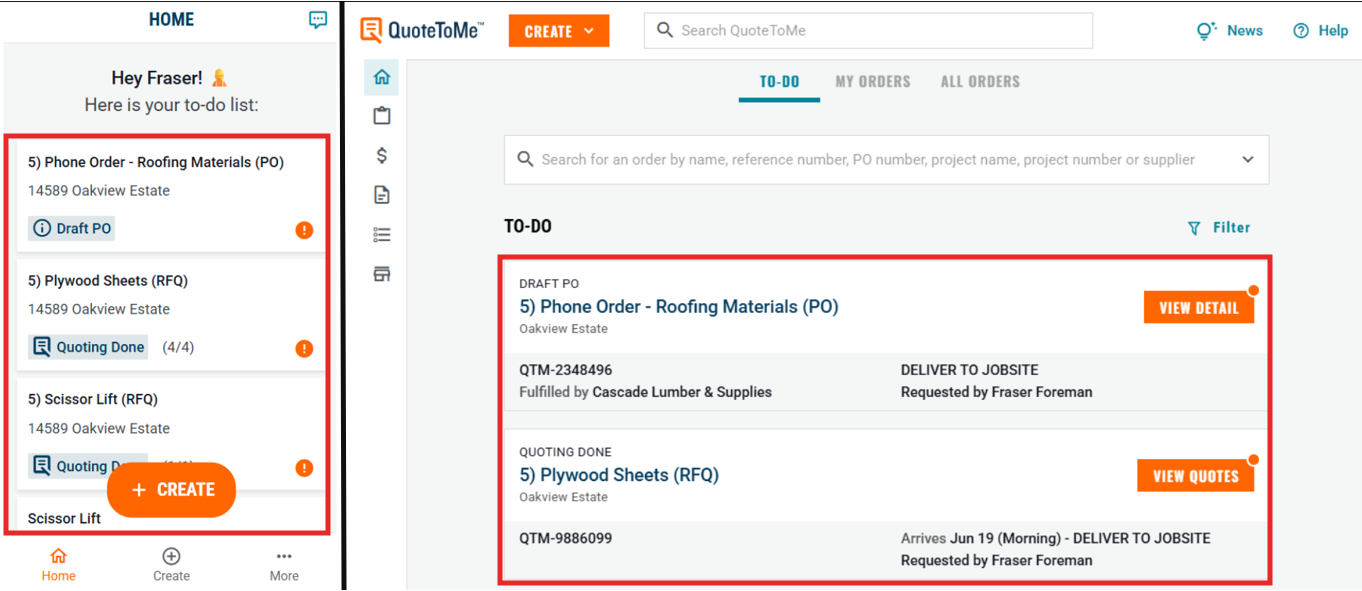This screenshot has height=591, width=1362.
Task: Click the VIEW DETAIL button
Action: (1199, 308)
